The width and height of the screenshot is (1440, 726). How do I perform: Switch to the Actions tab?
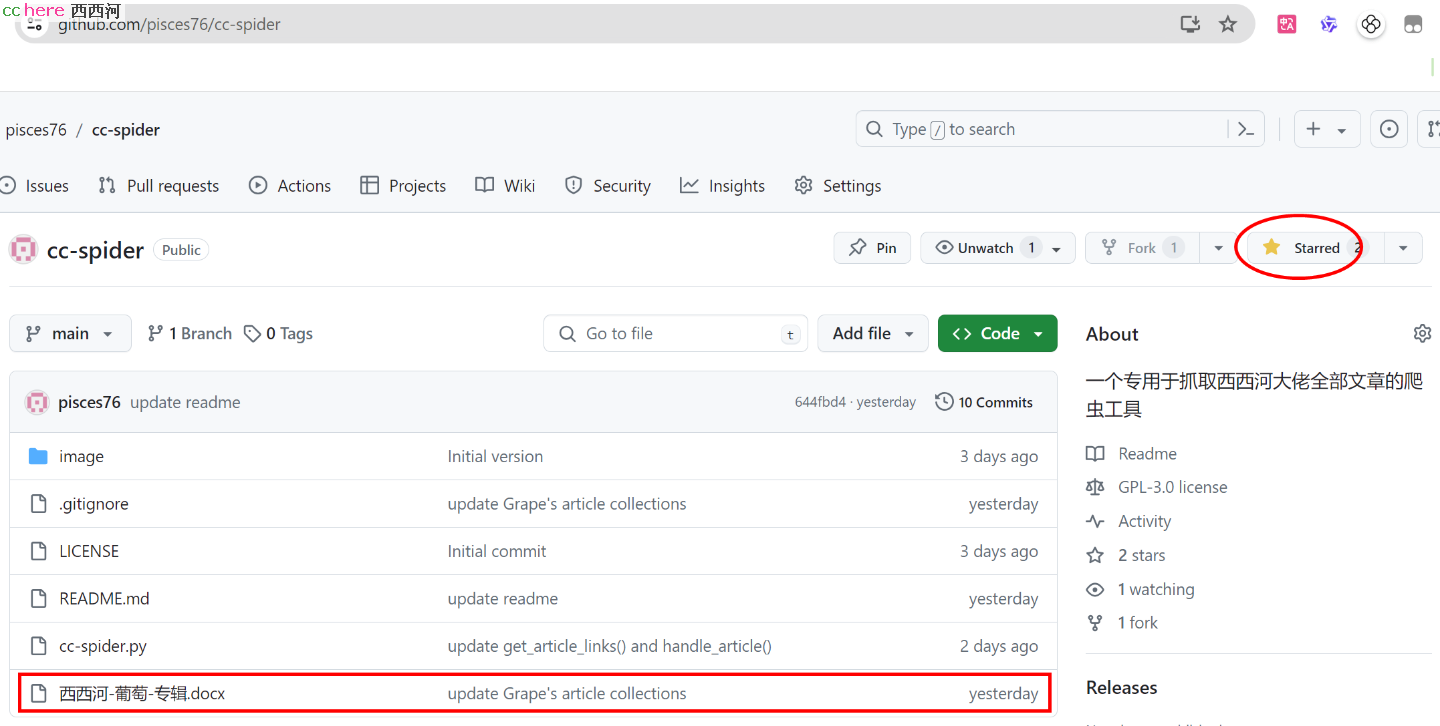pos(290,186)
